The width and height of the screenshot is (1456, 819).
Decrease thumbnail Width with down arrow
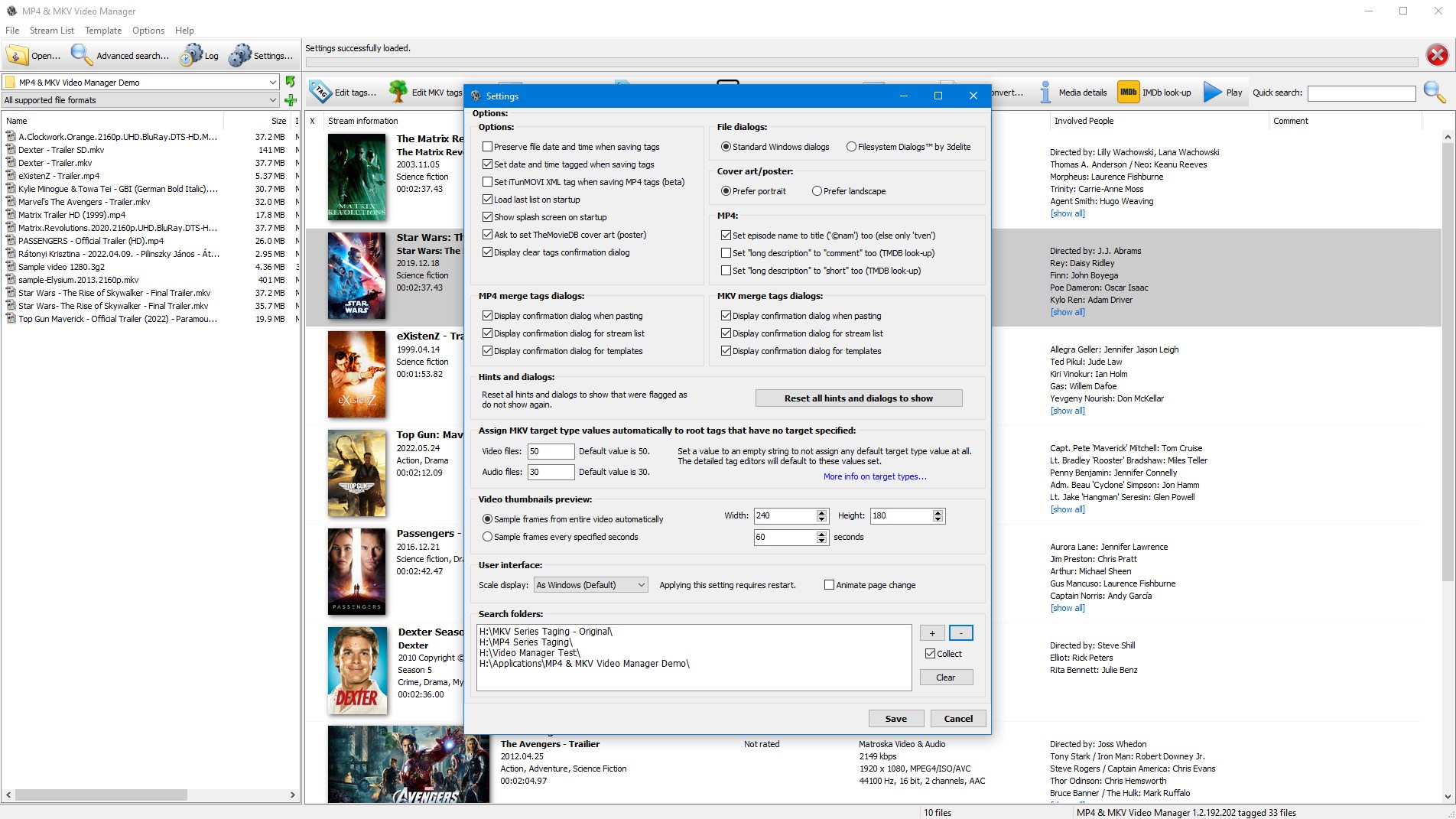coord(822,520)
